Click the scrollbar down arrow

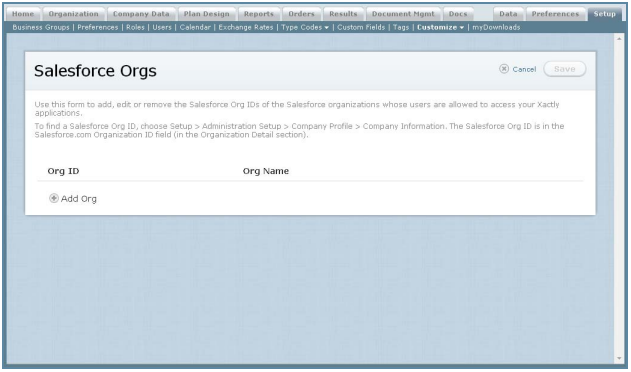[619, 358]
